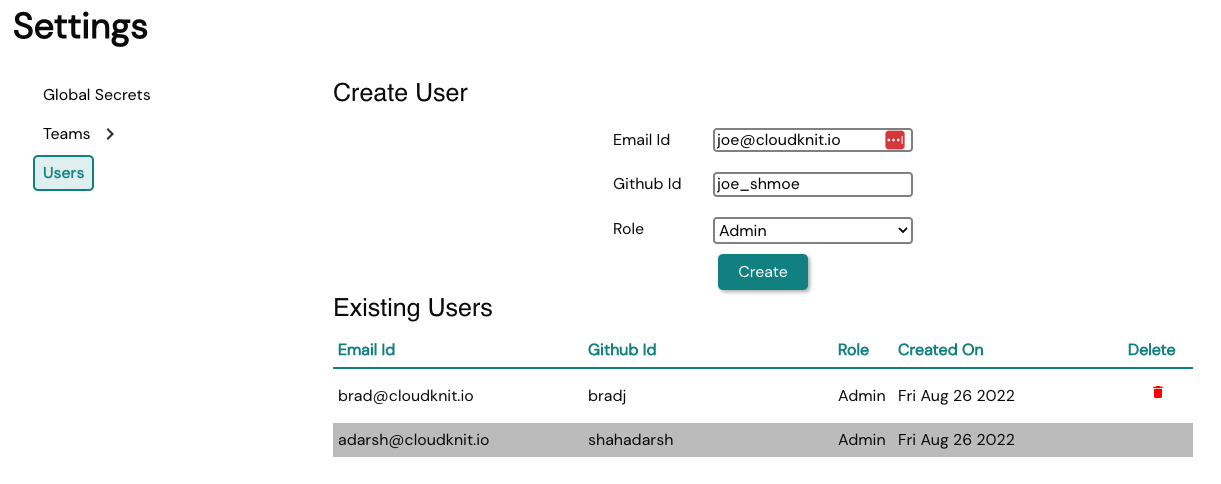
Task: Click the shahadarsh Github Id cell
Action: (x=631, y=440)
